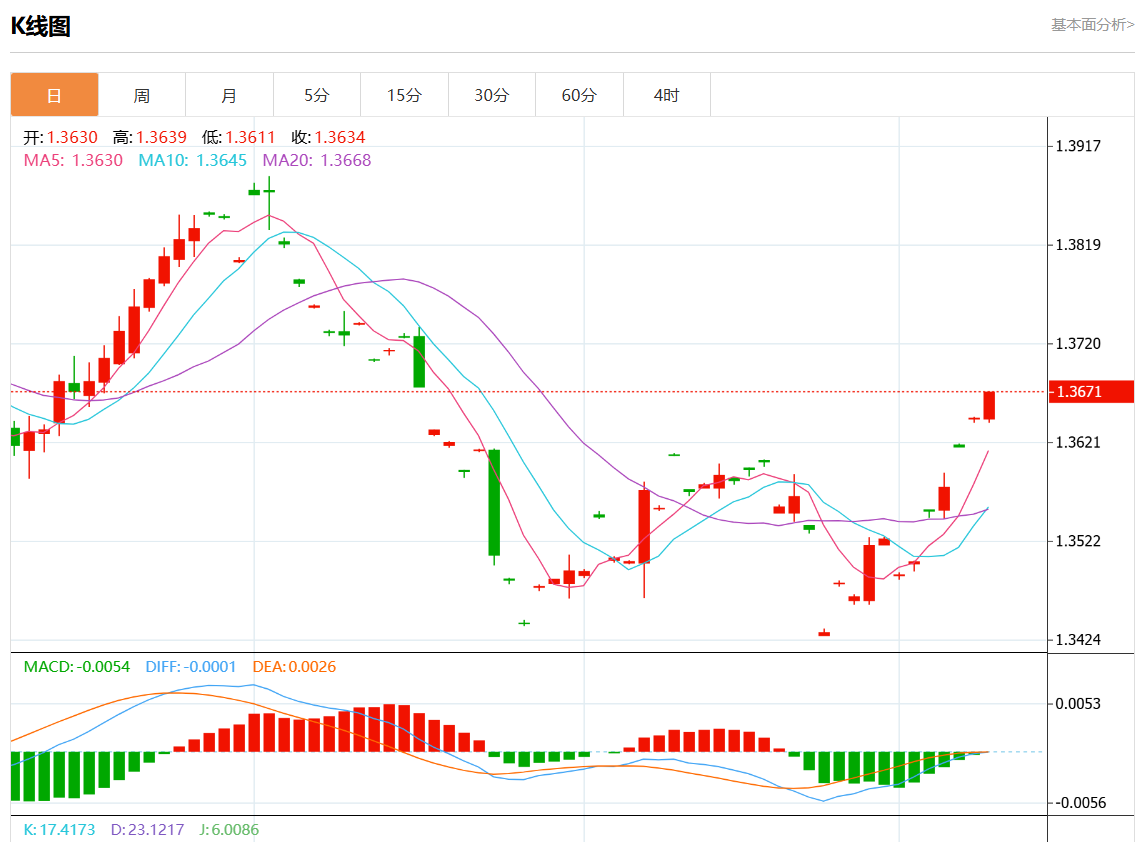Screen dimensions: 1142x842
Task: Click the K线图 chart title
Action: [41, 27]
